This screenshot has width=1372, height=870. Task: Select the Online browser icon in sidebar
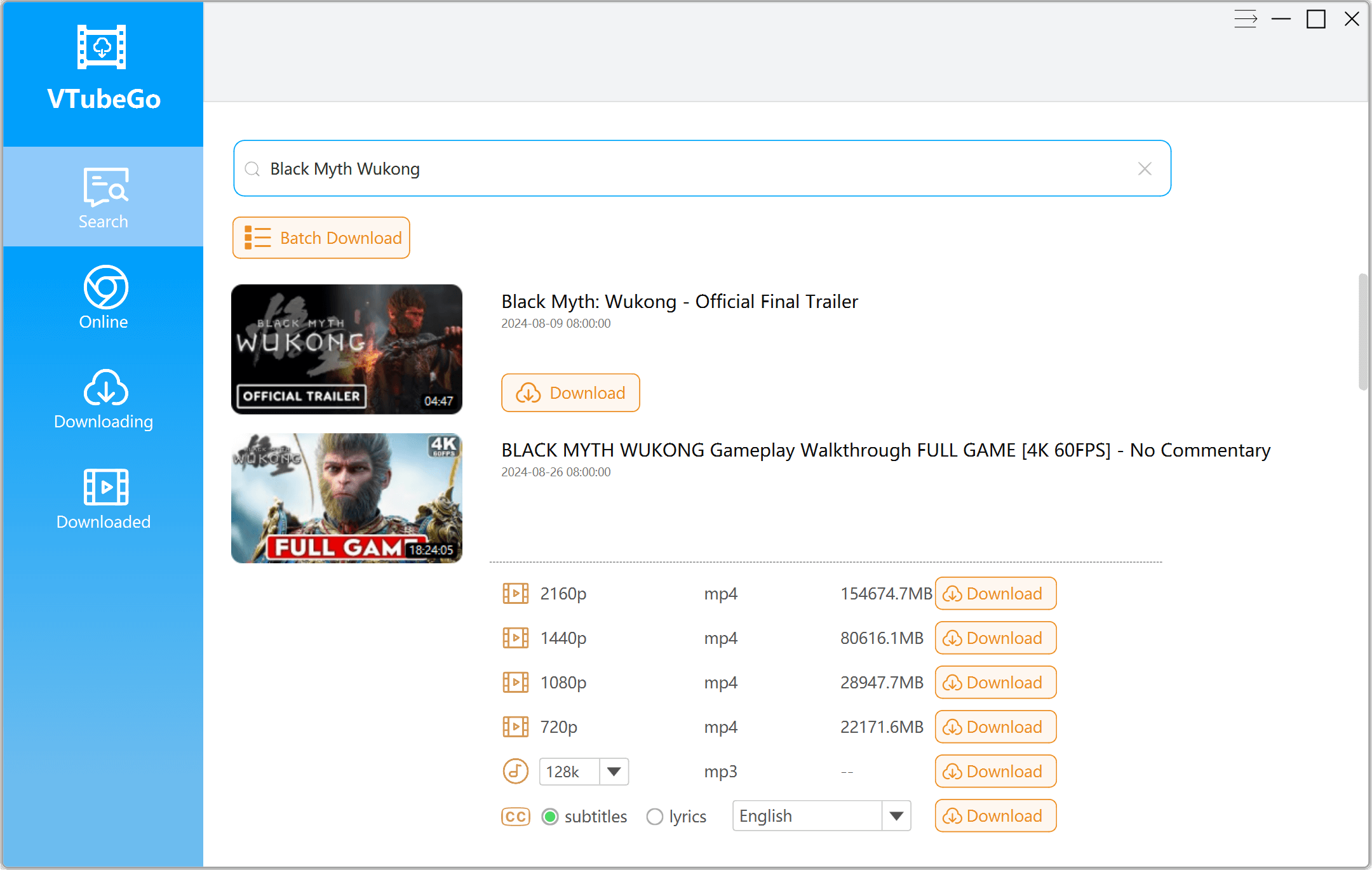[103, 290]
